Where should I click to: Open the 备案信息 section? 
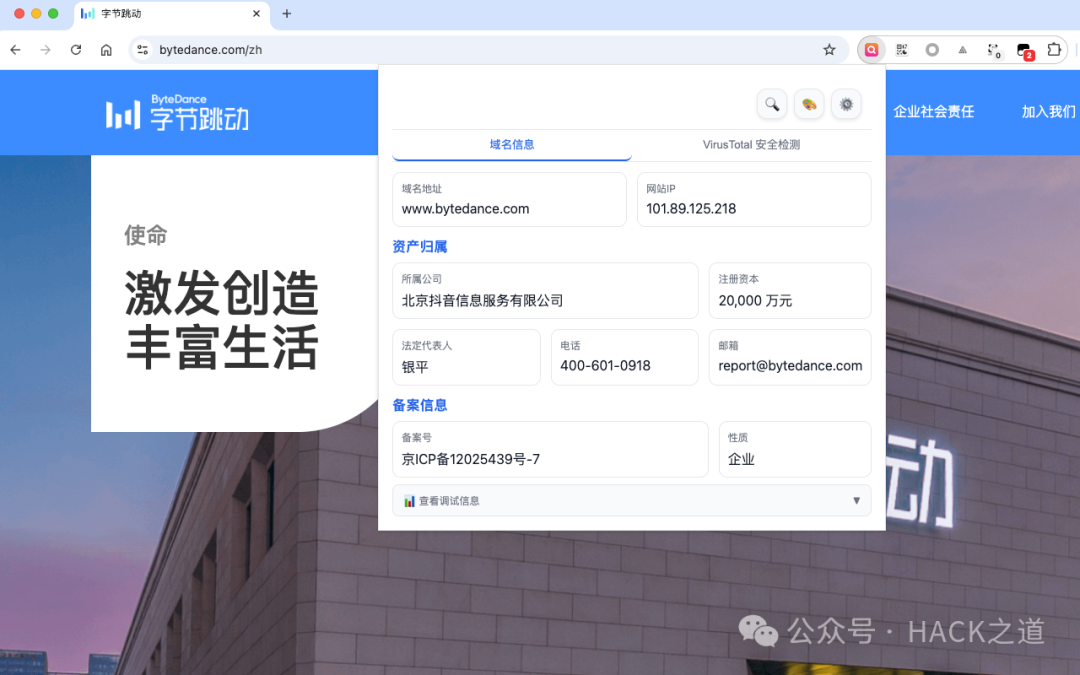coord(421,405)
